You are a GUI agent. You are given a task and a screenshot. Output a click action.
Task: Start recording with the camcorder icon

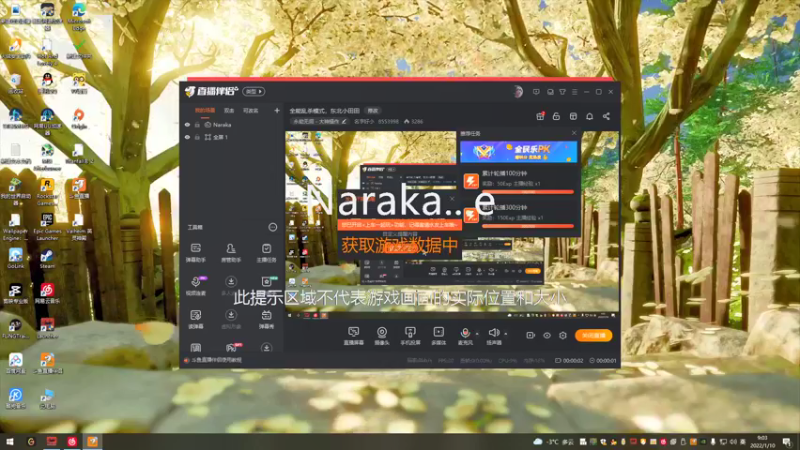click(531, 335)
